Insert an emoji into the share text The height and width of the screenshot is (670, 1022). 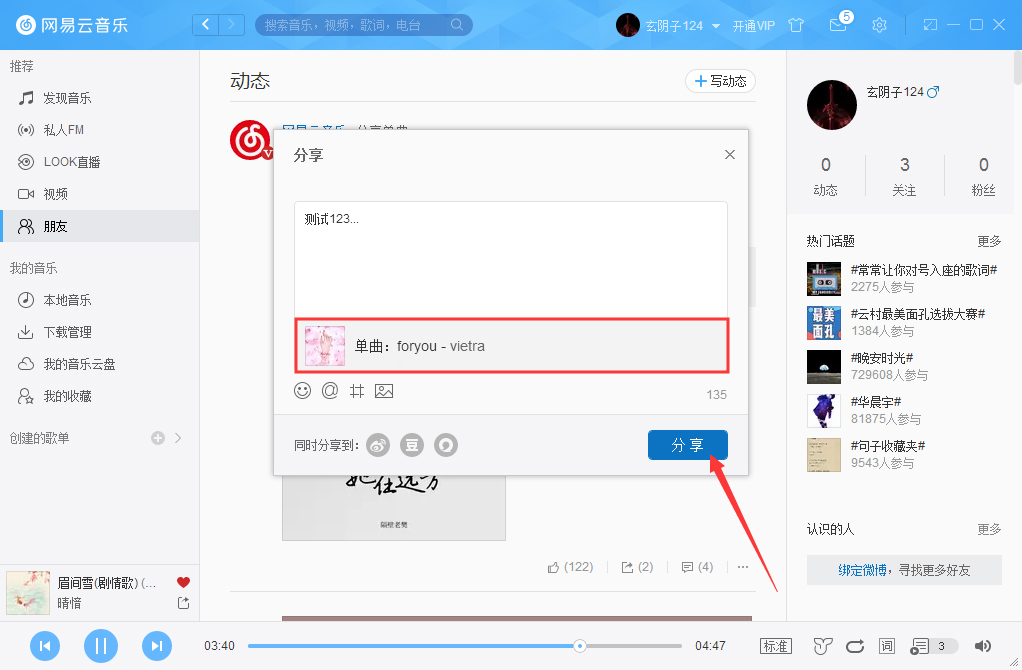302,391
